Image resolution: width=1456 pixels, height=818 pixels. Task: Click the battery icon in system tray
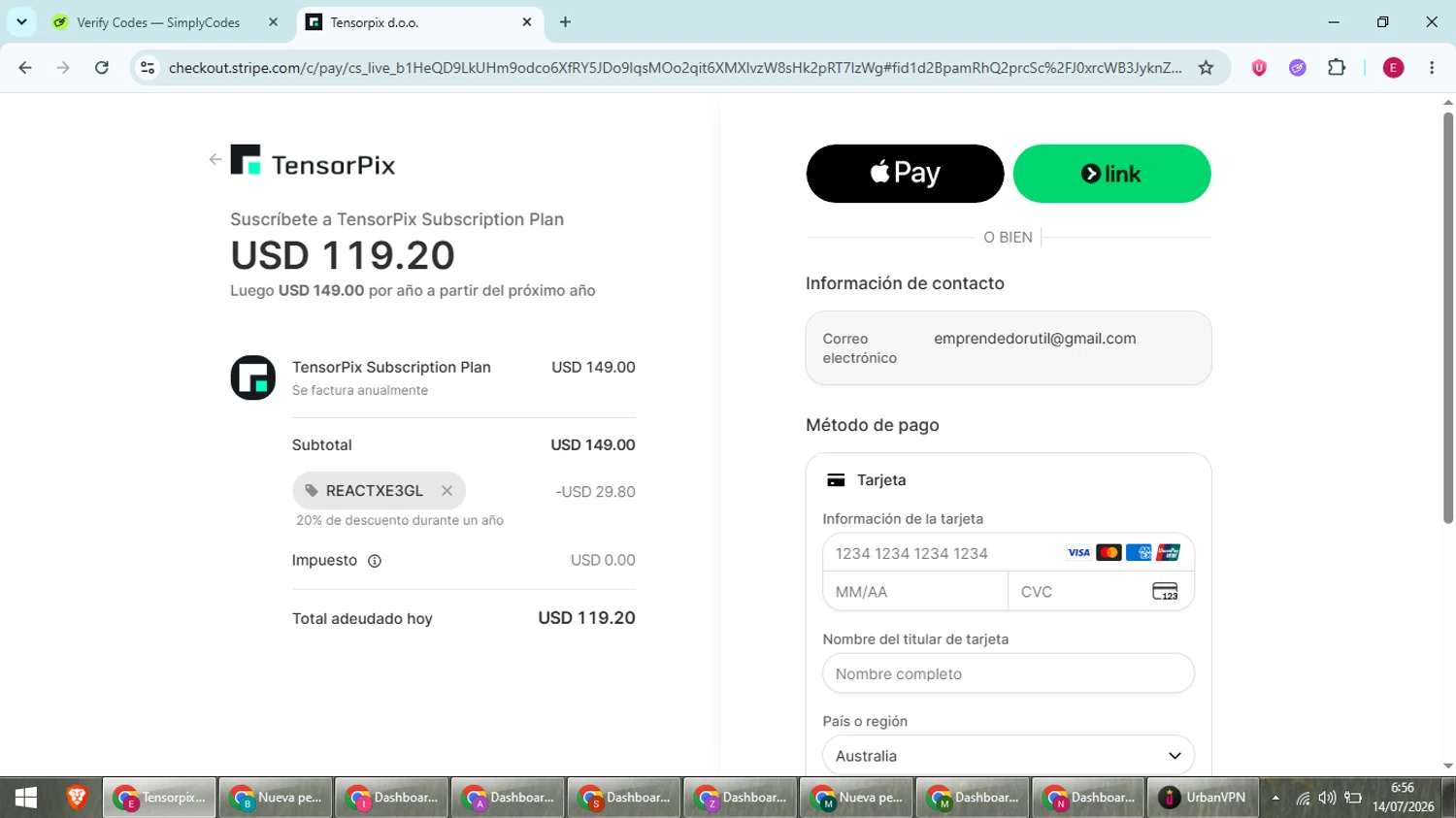point(1353,799)
